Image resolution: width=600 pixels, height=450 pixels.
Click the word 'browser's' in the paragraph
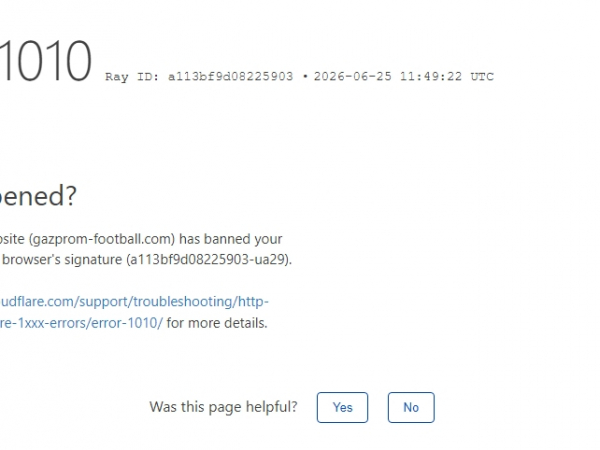[x=31, y=259]
